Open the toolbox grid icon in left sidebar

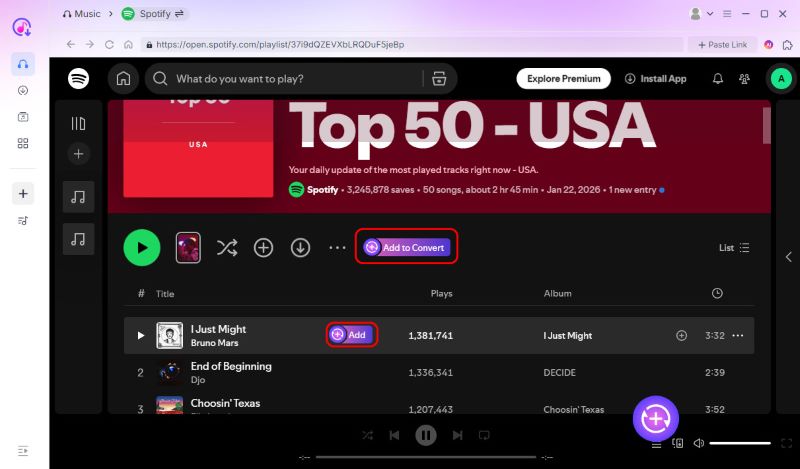[23, 143]
